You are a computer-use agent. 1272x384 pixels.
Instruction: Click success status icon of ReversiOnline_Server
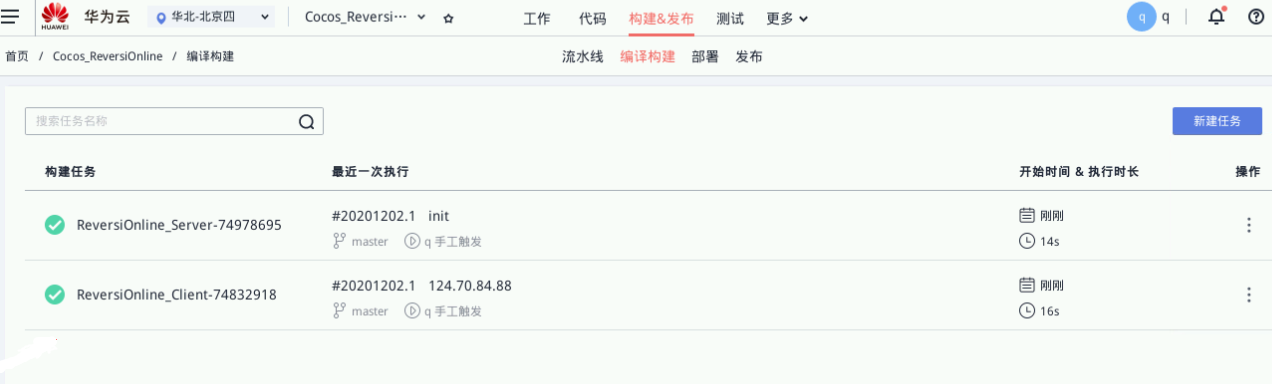tap(55, 225)
